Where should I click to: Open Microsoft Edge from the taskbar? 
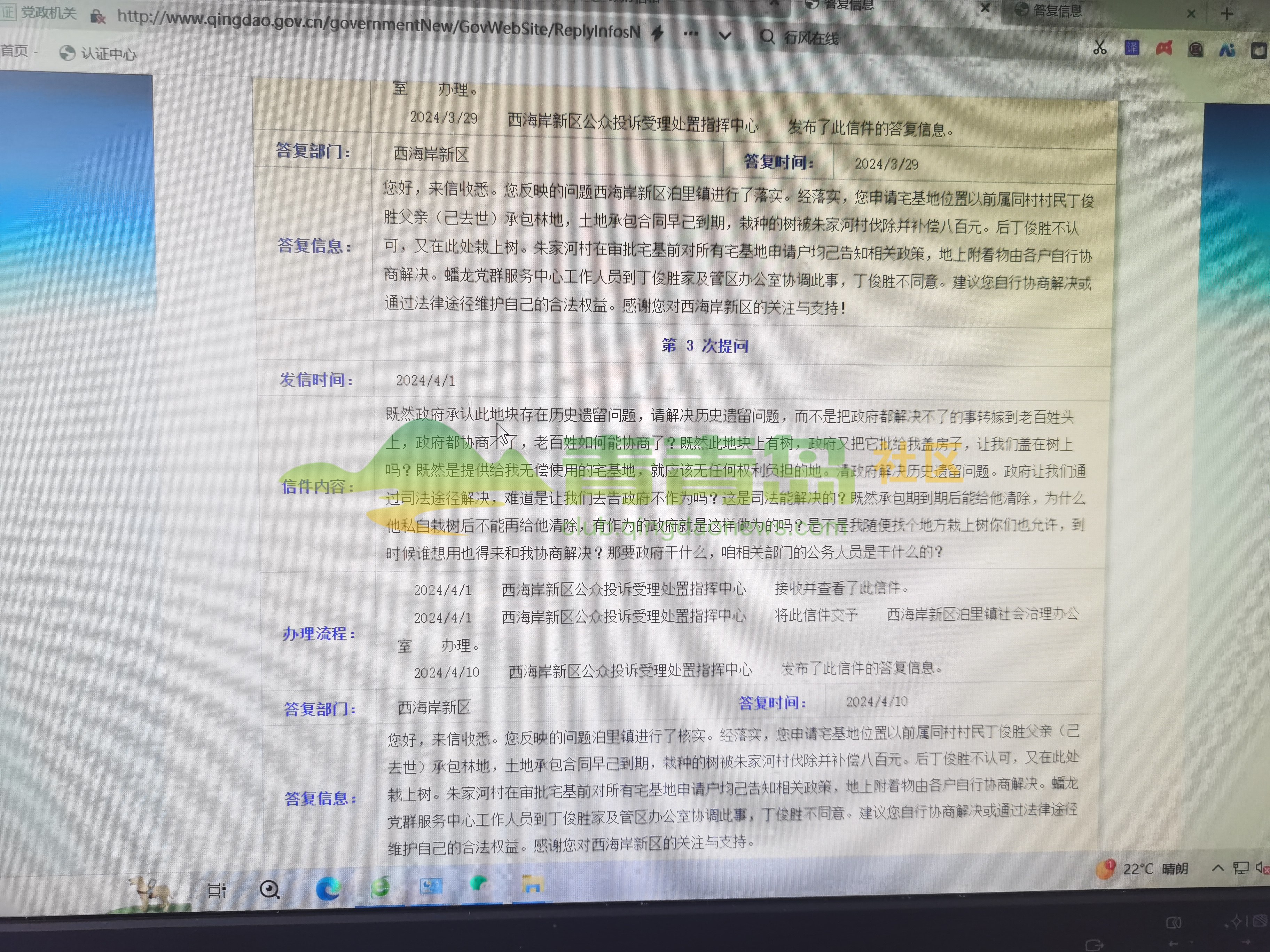click(328, 888)
